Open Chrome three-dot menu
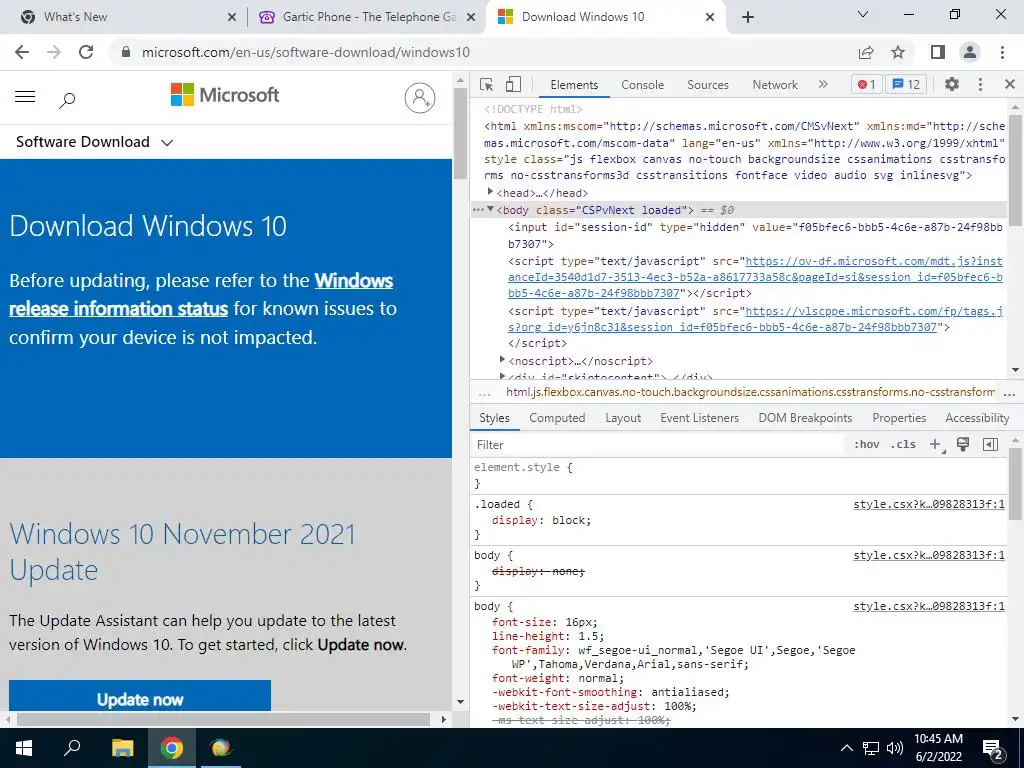1024x768 pixels. tap(1002, 52)
